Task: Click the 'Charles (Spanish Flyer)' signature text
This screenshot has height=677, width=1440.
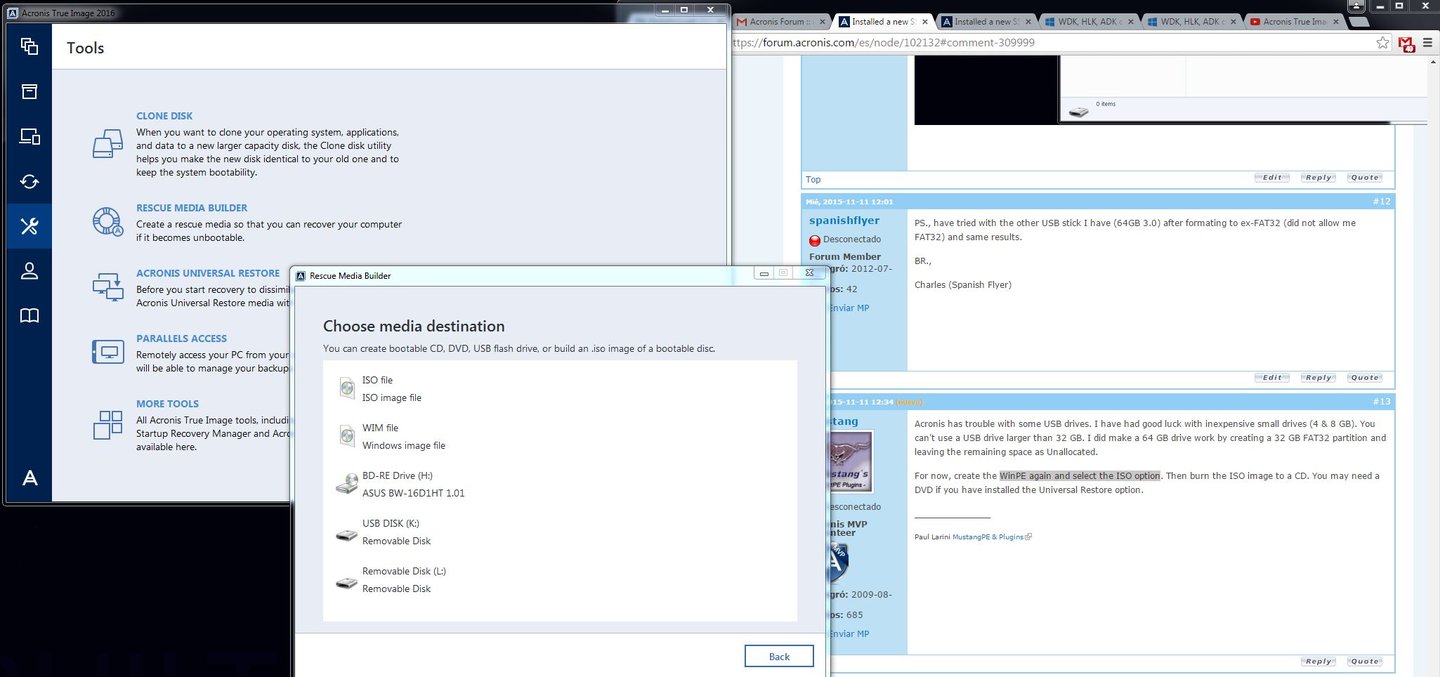Action: (965, 285)
